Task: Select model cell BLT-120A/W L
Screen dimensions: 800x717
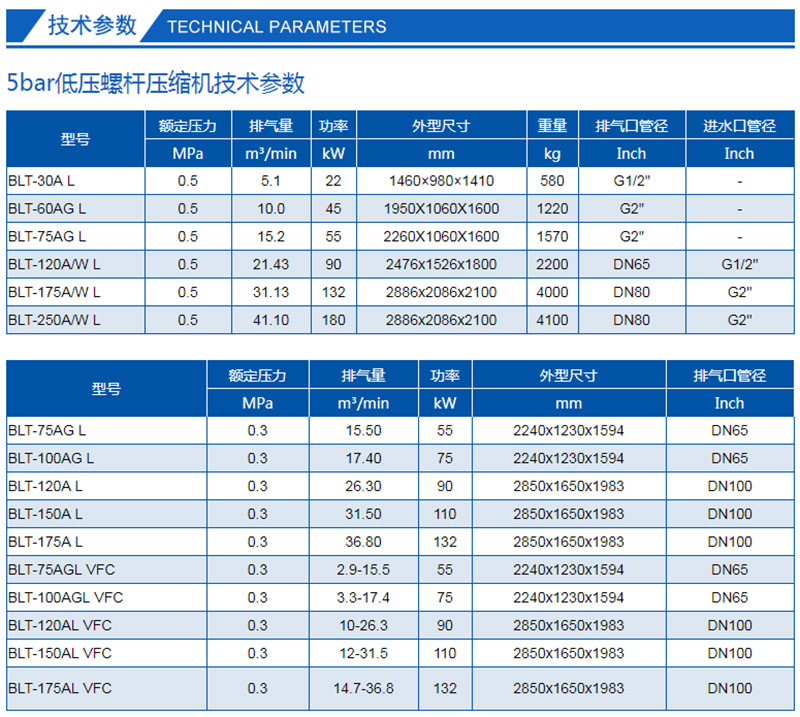Action: point(76,264)
